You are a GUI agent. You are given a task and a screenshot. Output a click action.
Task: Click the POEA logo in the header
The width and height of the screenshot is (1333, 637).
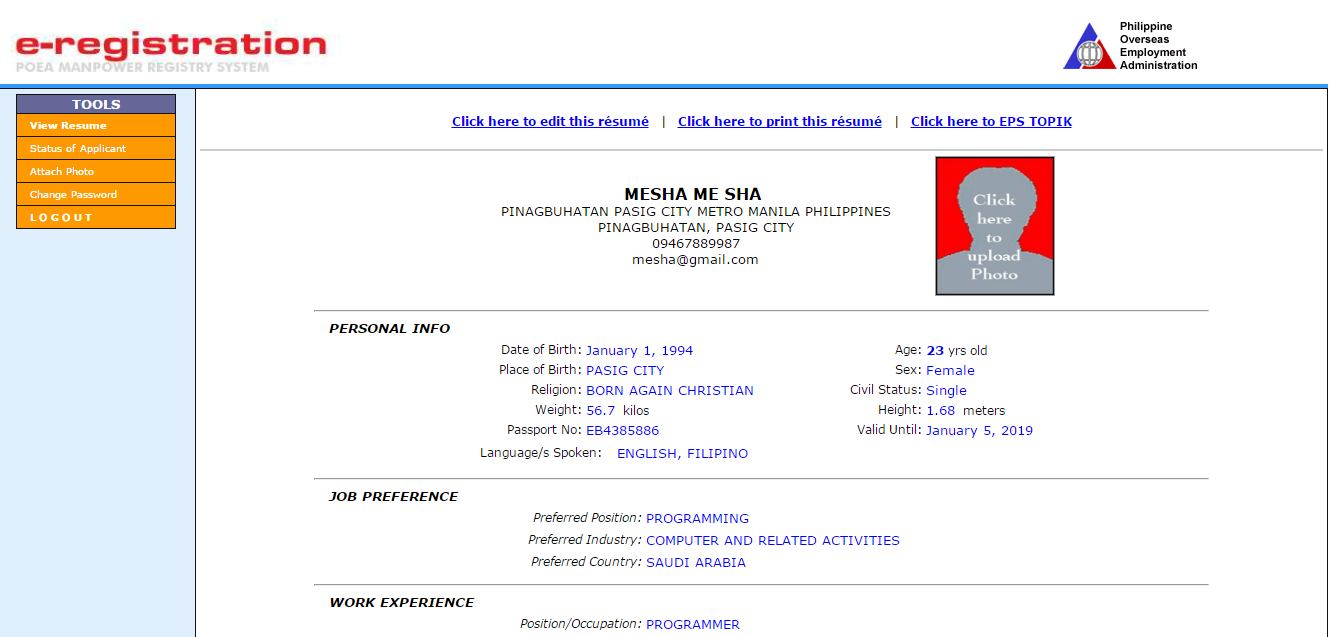[x=1090, y=44]
